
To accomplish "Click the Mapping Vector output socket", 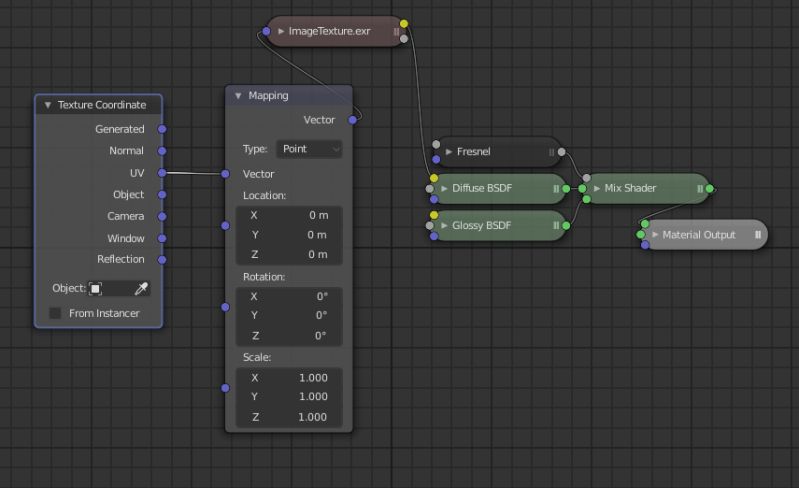I will (353, 120).
